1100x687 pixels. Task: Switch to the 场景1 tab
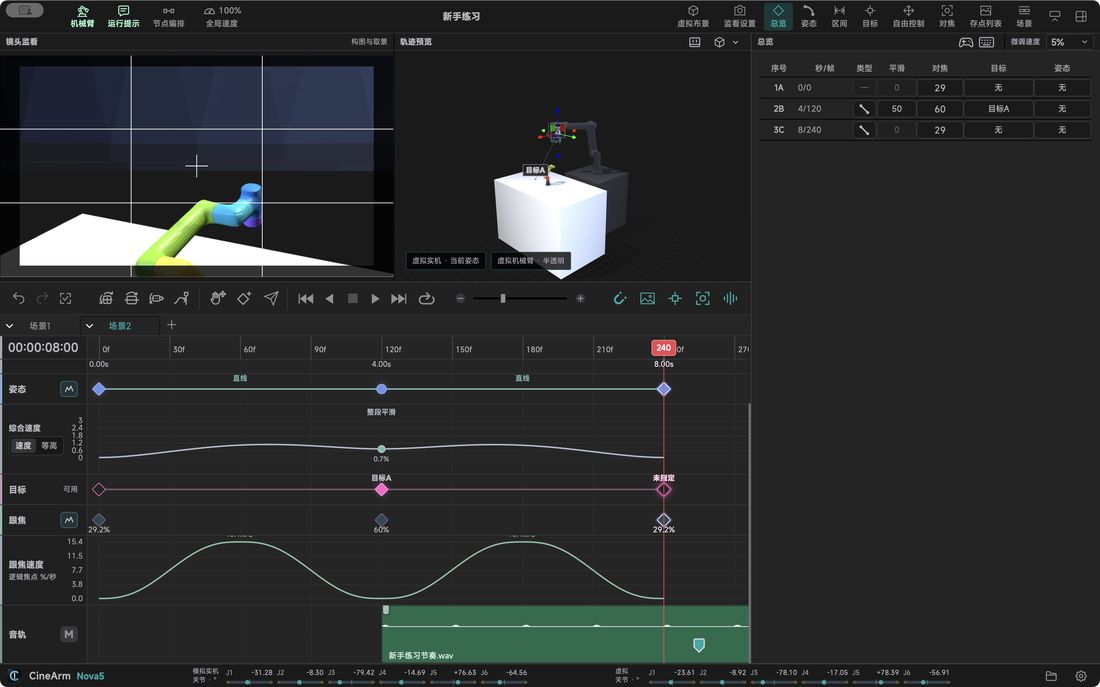40,326
